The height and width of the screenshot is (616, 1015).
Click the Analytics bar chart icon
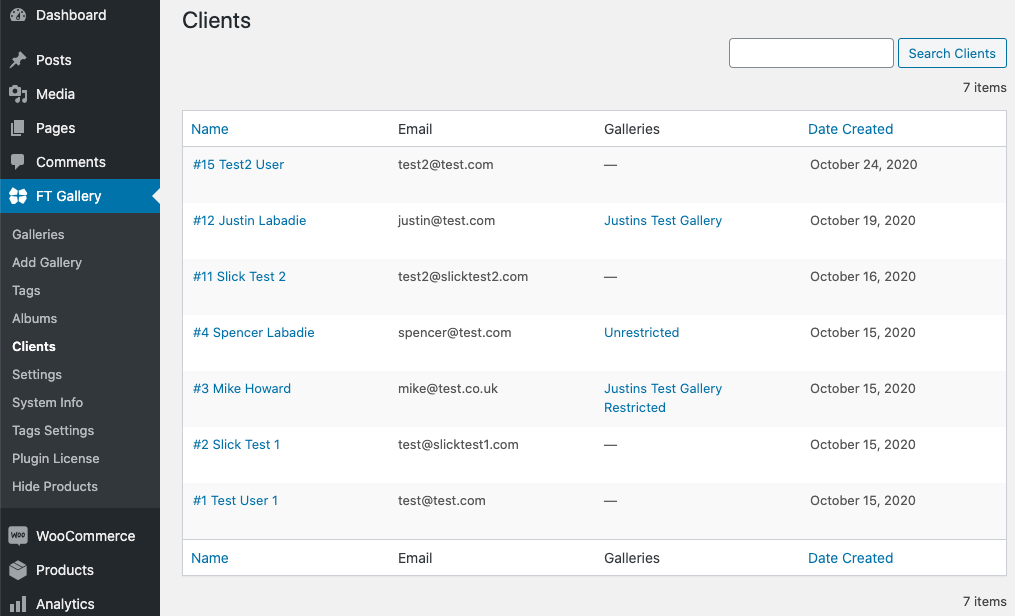(x=18, y=604)
